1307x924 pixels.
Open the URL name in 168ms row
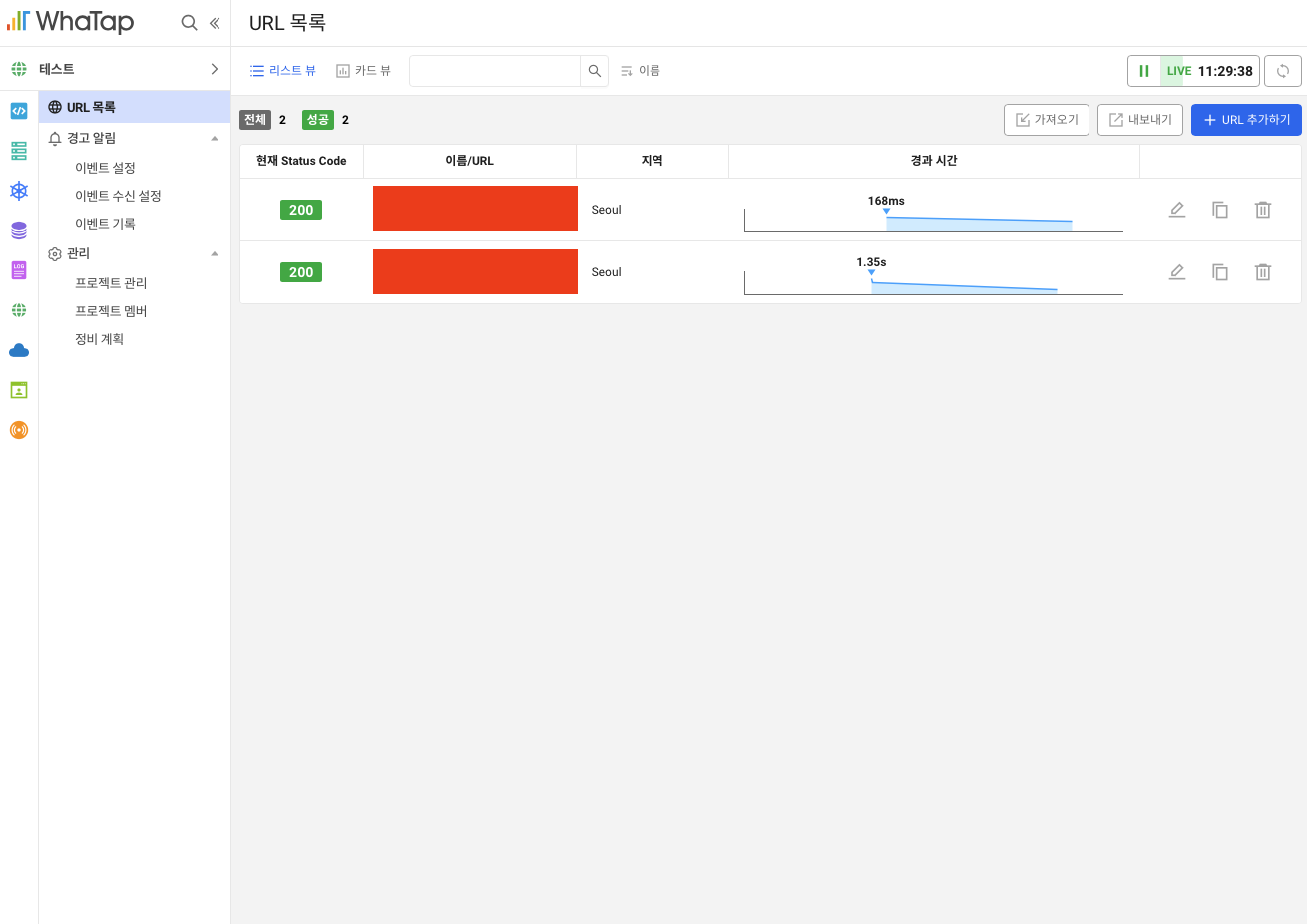pyautogui.click(x=475, y=209)
